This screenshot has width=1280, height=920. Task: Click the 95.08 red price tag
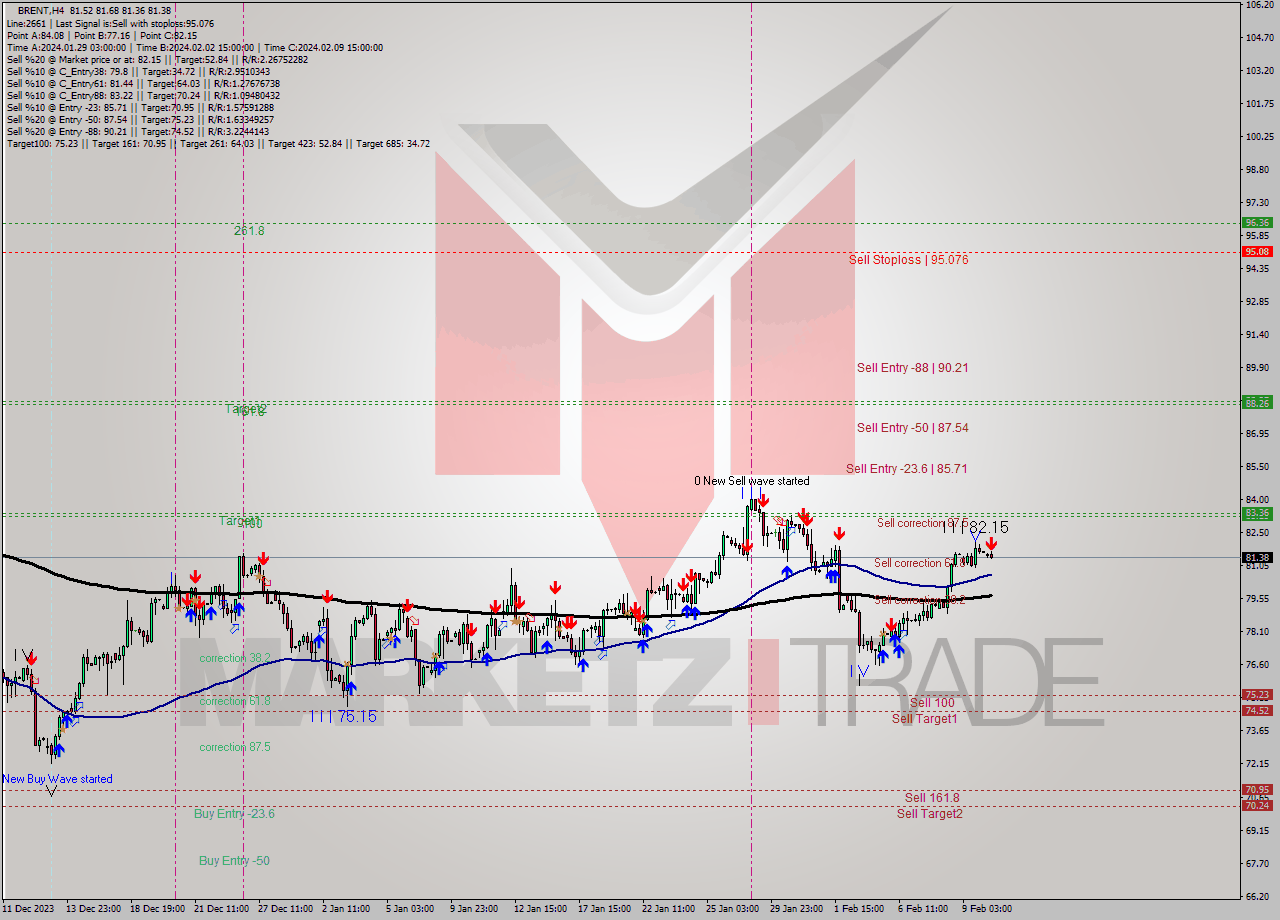pyautogui.click(x=1257, y=252)
